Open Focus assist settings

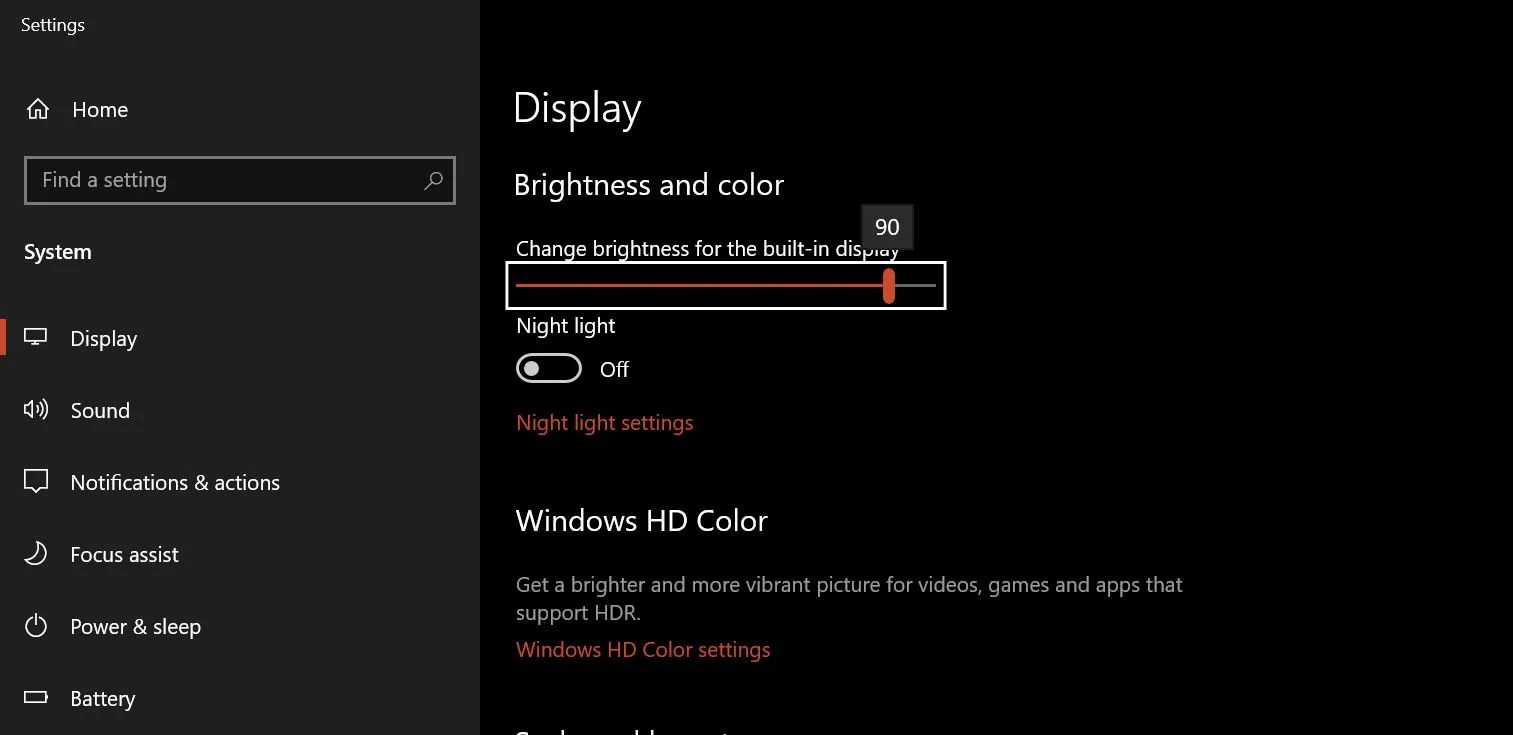point(124,554)
